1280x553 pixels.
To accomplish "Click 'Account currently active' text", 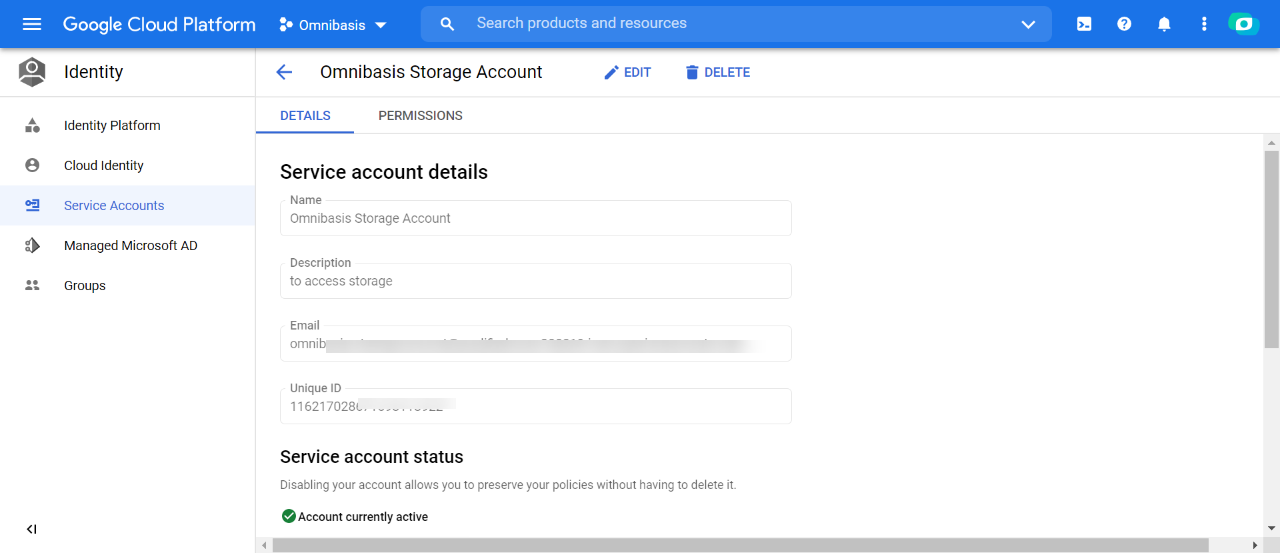I will (363, 517).
